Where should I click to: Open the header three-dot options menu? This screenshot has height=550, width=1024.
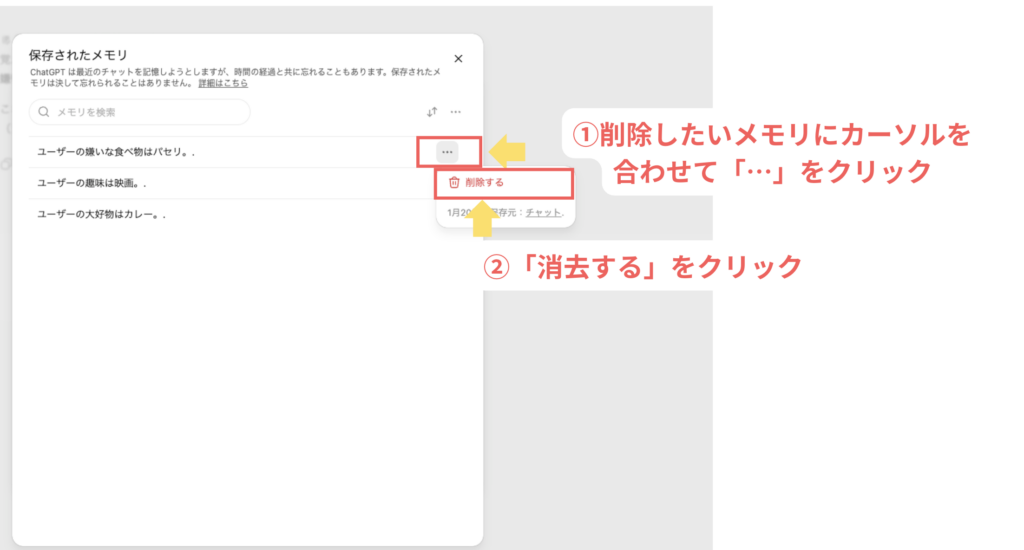(x=455, y=112)
